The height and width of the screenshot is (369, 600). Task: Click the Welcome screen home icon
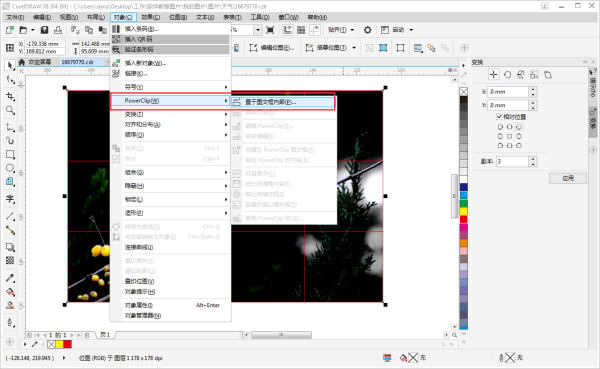coord(22,62)
